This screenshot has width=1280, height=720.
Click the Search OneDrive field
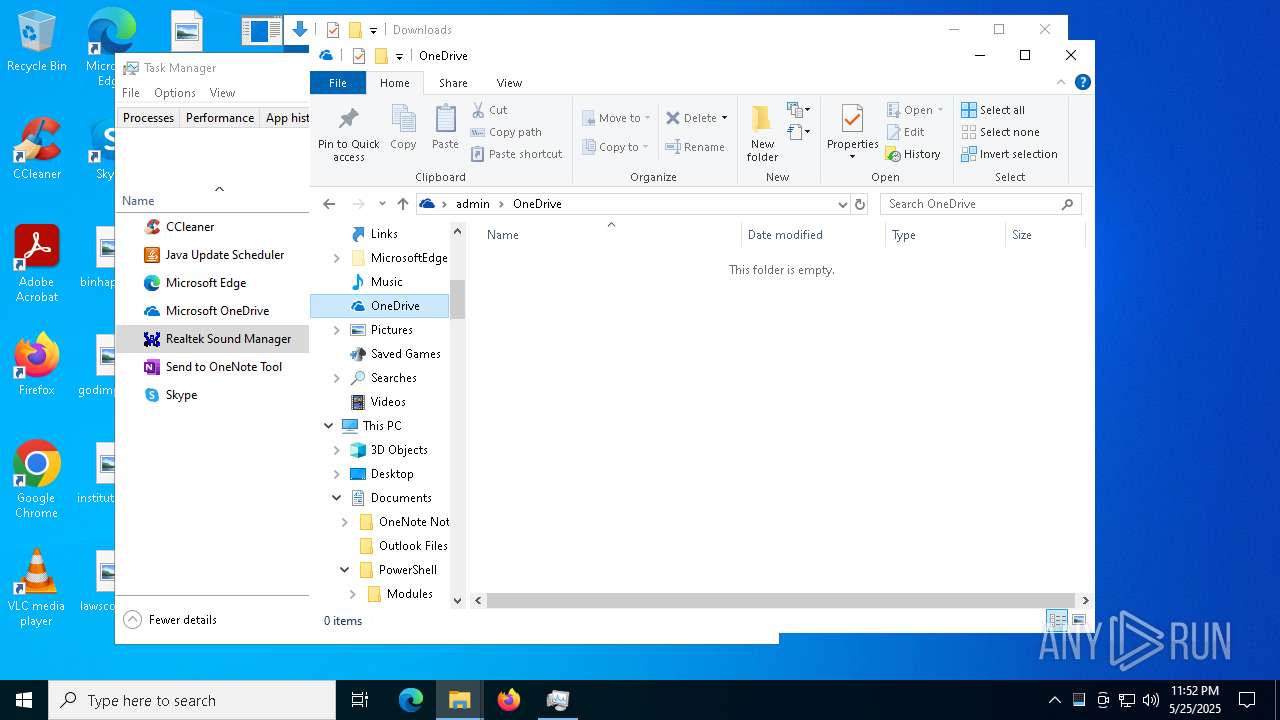coord(980,204)
